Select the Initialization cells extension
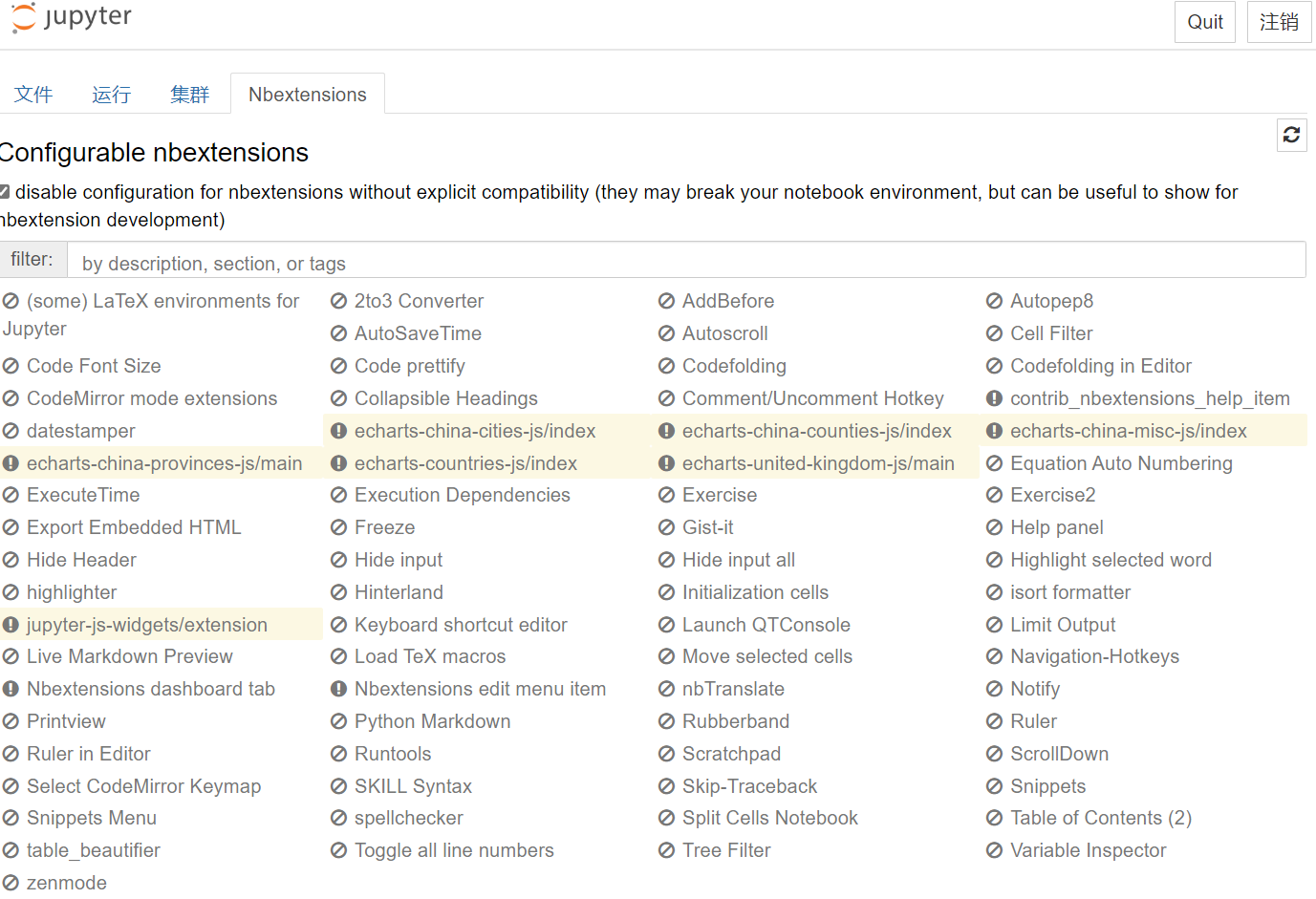Image resolution: width=1316 pixels, height=899 pixels. tap(755, 592)
